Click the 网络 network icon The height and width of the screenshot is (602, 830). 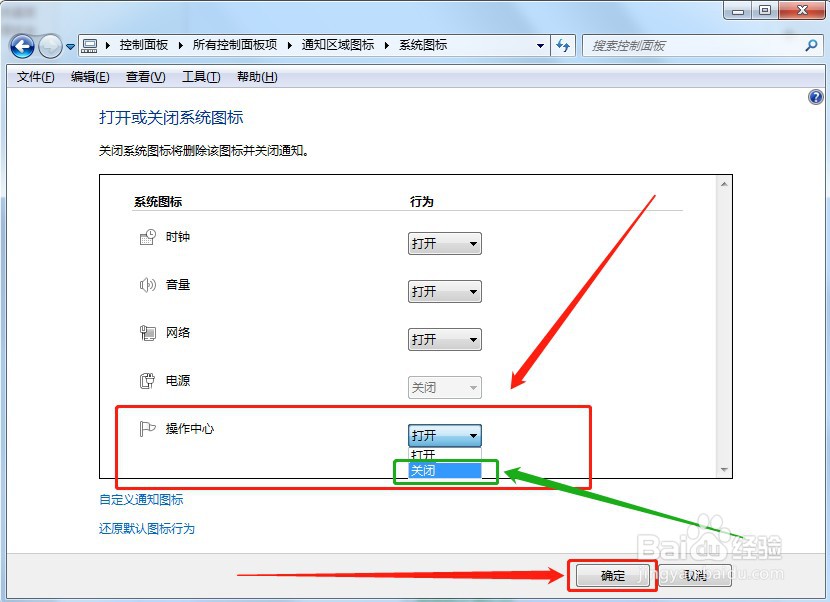148,333
